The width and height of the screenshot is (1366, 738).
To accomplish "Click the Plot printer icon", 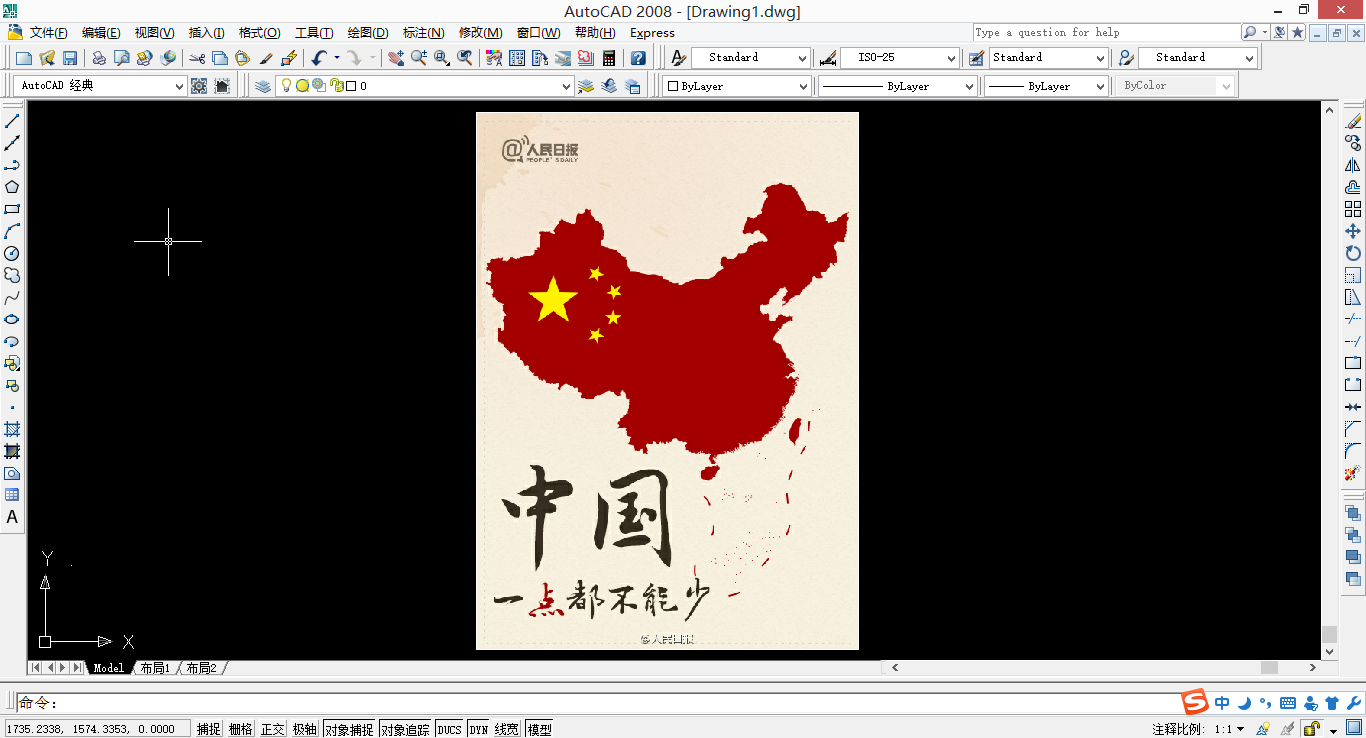I will 99,58.
